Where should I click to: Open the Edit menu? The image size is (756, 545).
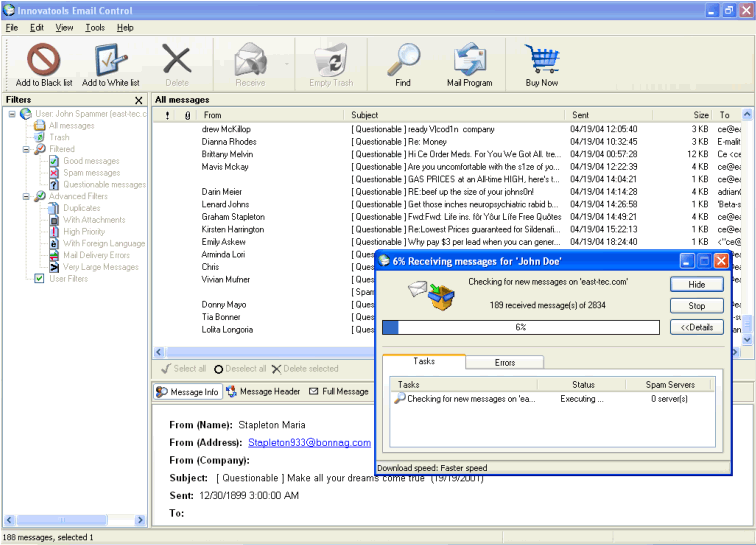pyautogui.click(x=37, y=27)
